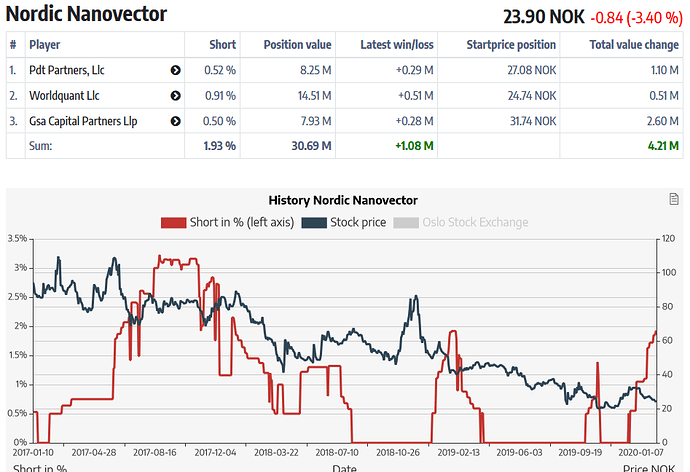The width and height of the screenshot is (690, 472).
Task: Select the 14.51 M position value
Action: 315,96
